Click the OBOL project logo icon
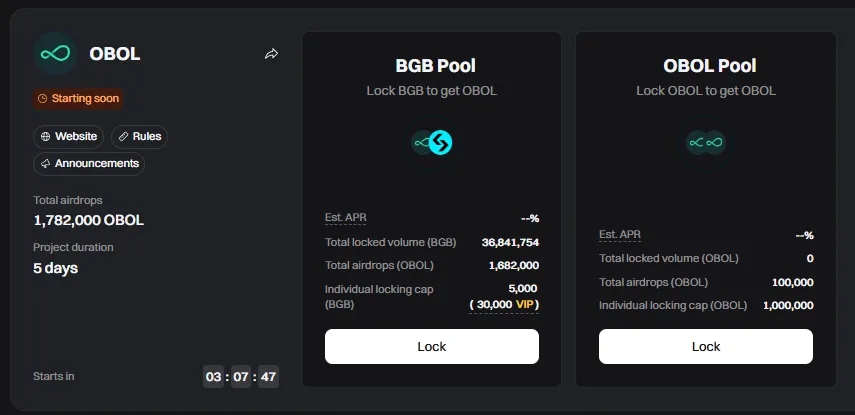This screenshot has width=855, height=415. [56, 54]
